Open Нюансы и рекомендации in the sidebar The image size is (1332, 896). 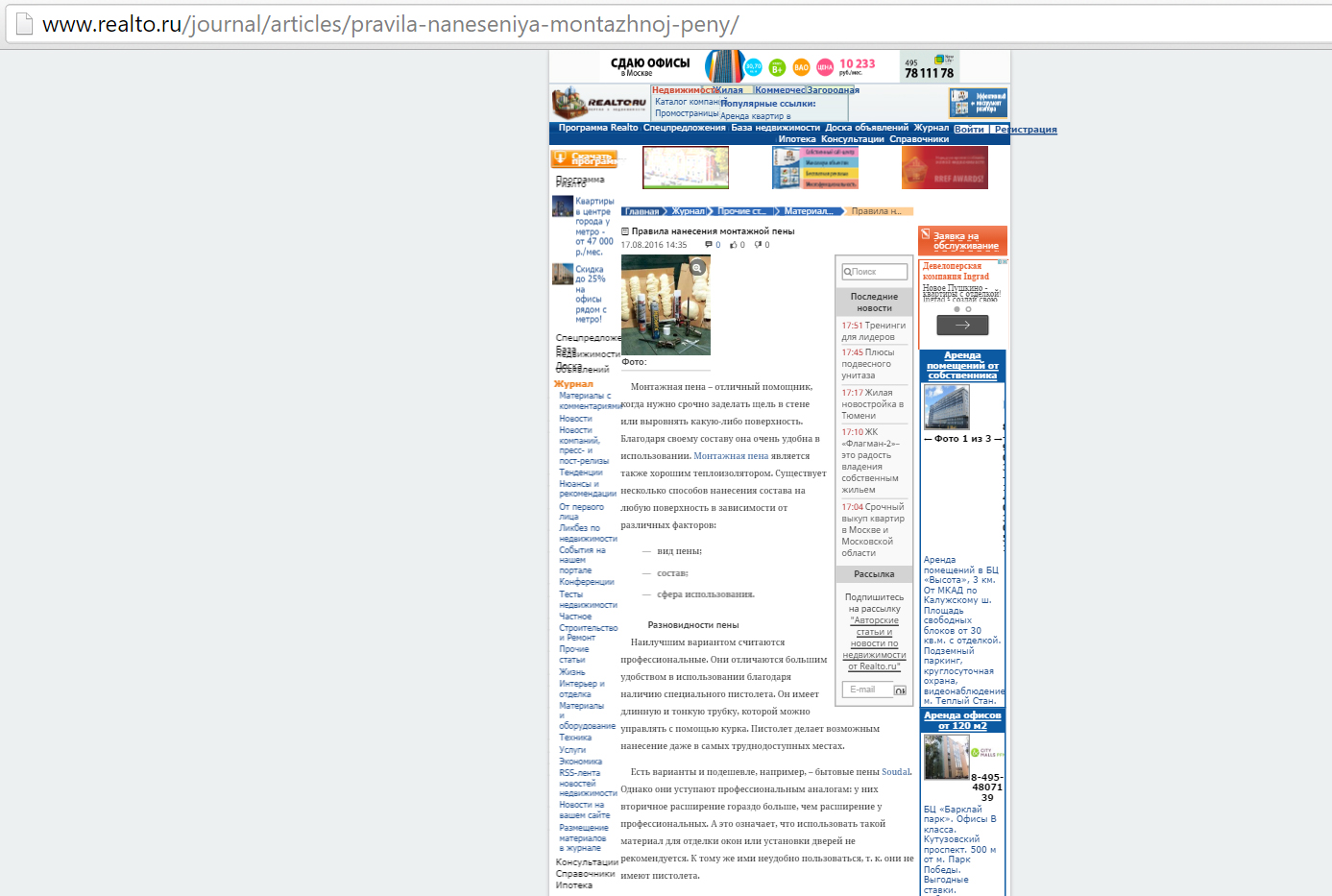coord(588,489)
